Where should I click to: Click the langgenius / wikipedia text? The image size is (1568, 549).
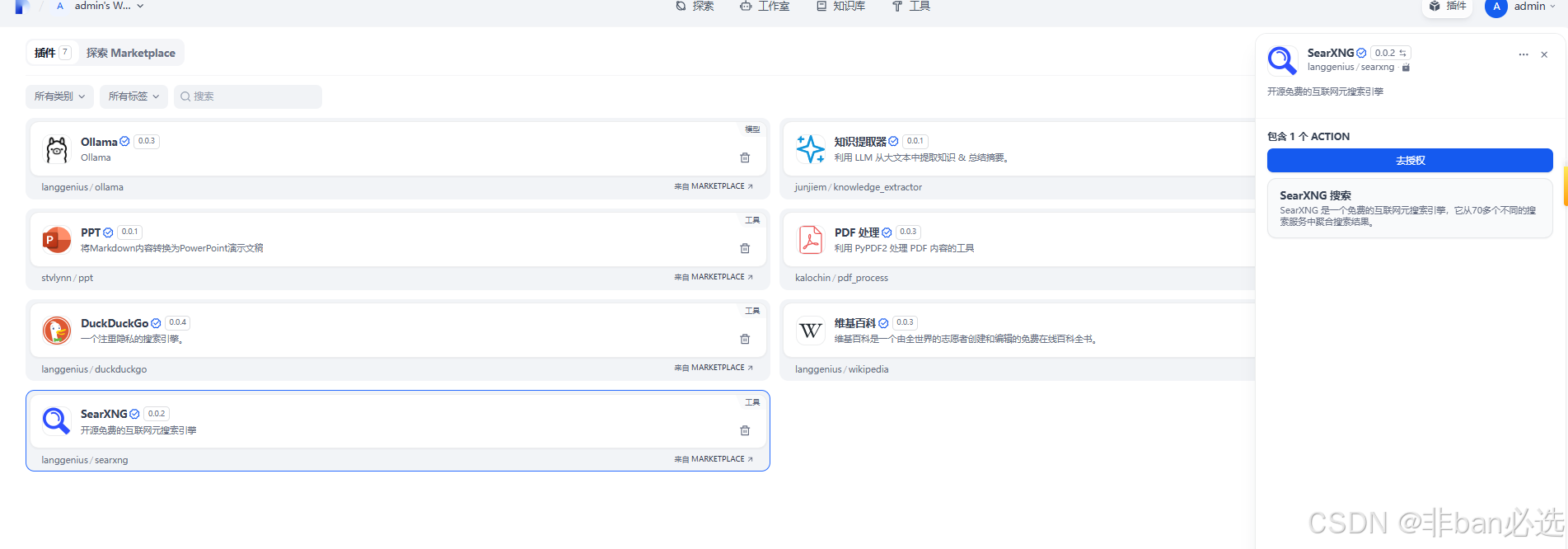(x=841, y=369)
